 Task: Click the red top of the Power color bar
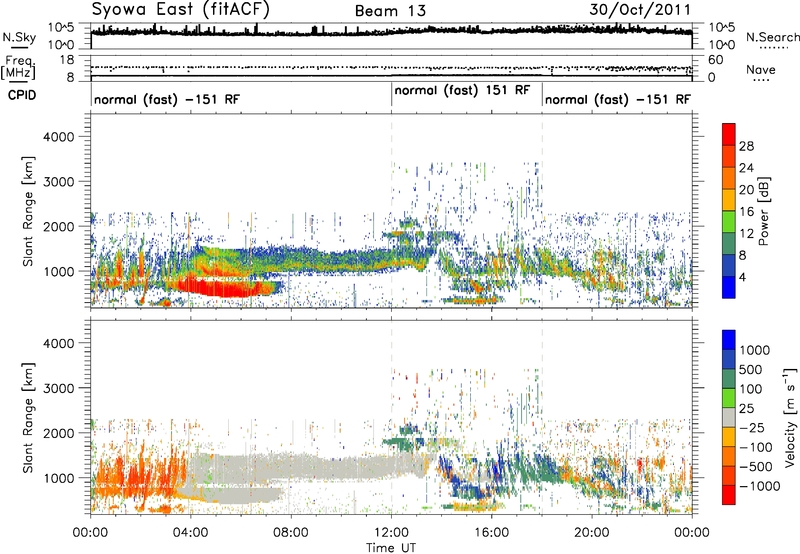tap(729, 133)
